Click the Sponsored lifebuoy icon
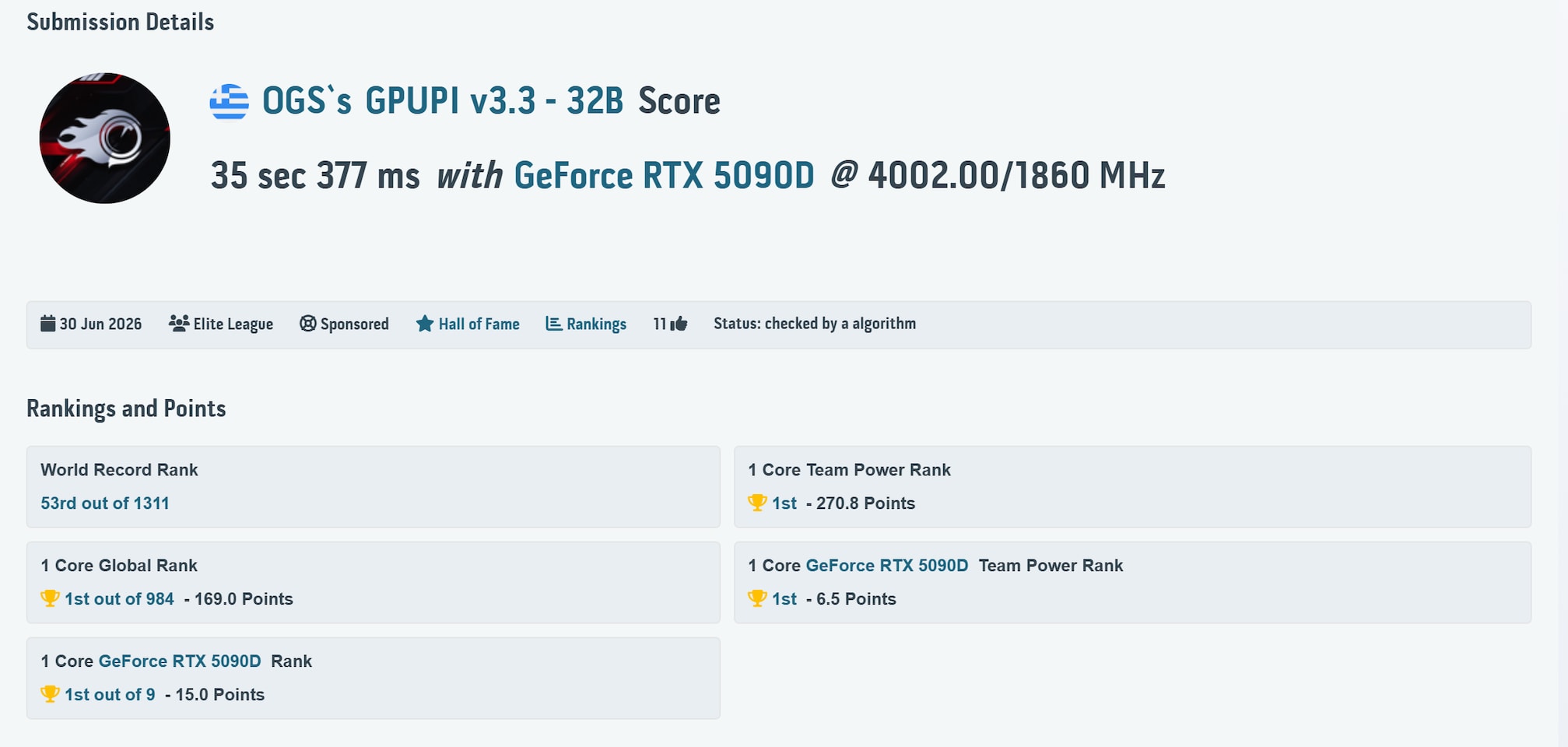Screen dimensions: 1568x747 point(308,323)
